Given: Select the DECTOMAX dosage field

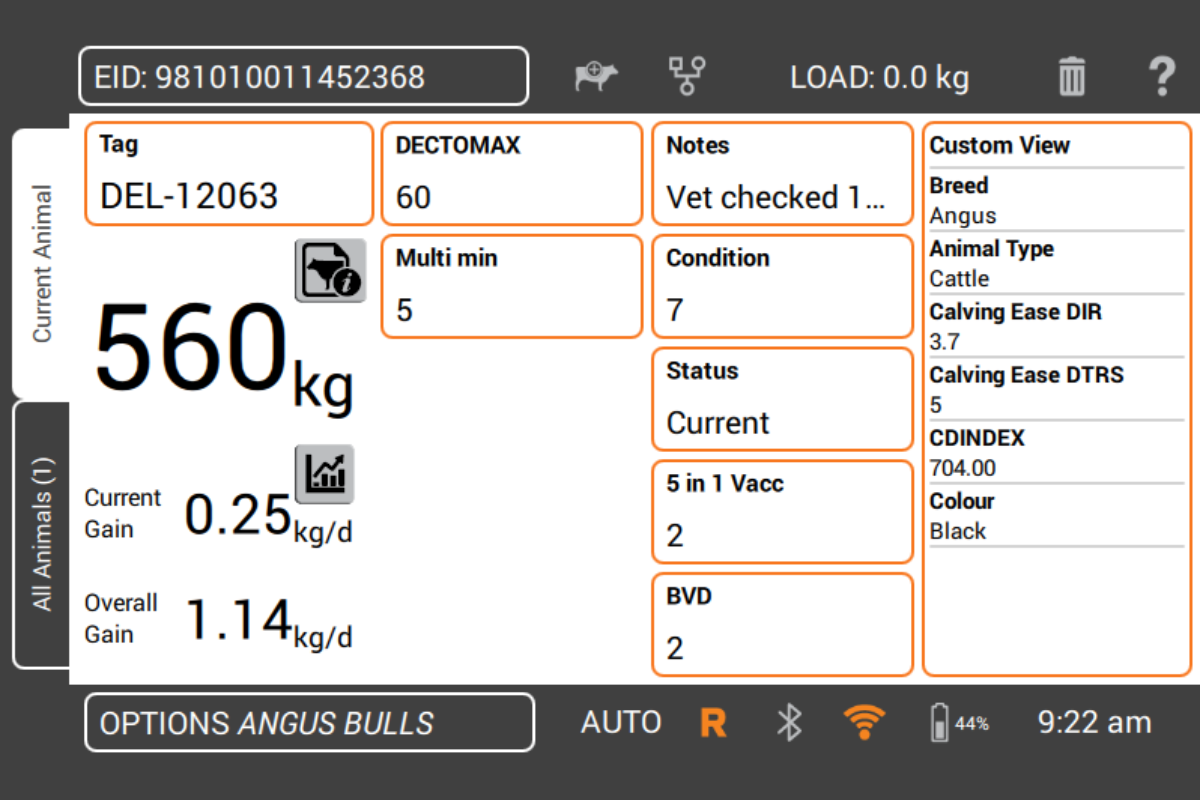Looking at the screenshot, I should (x=511, y=175).
